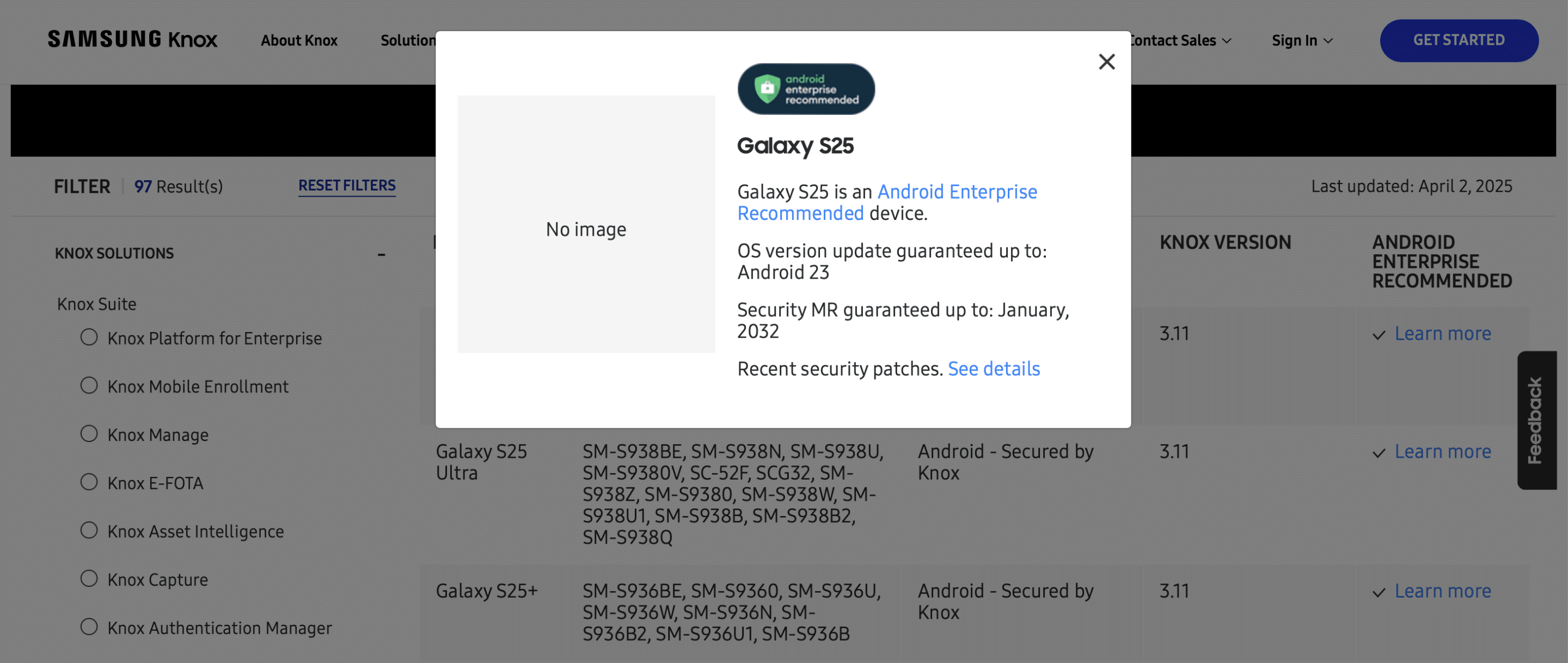Select the Knox Authentication Manager filter
1568x663 pixels.
pos(89,627)
